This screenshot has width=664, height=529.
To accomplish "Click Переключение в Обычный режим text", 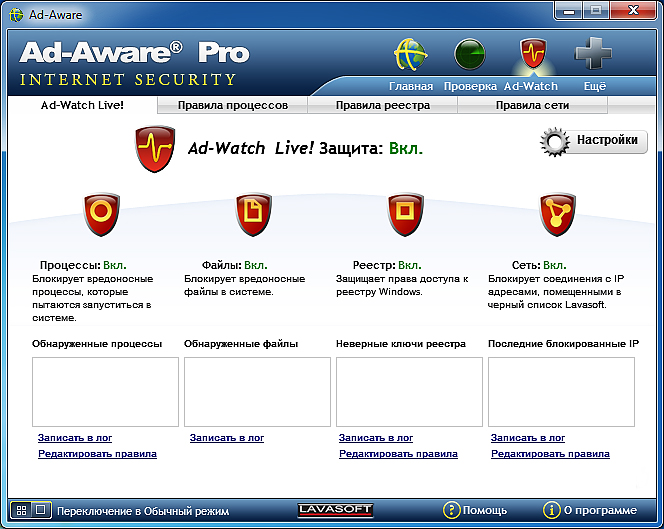I will tap(143, 511).
